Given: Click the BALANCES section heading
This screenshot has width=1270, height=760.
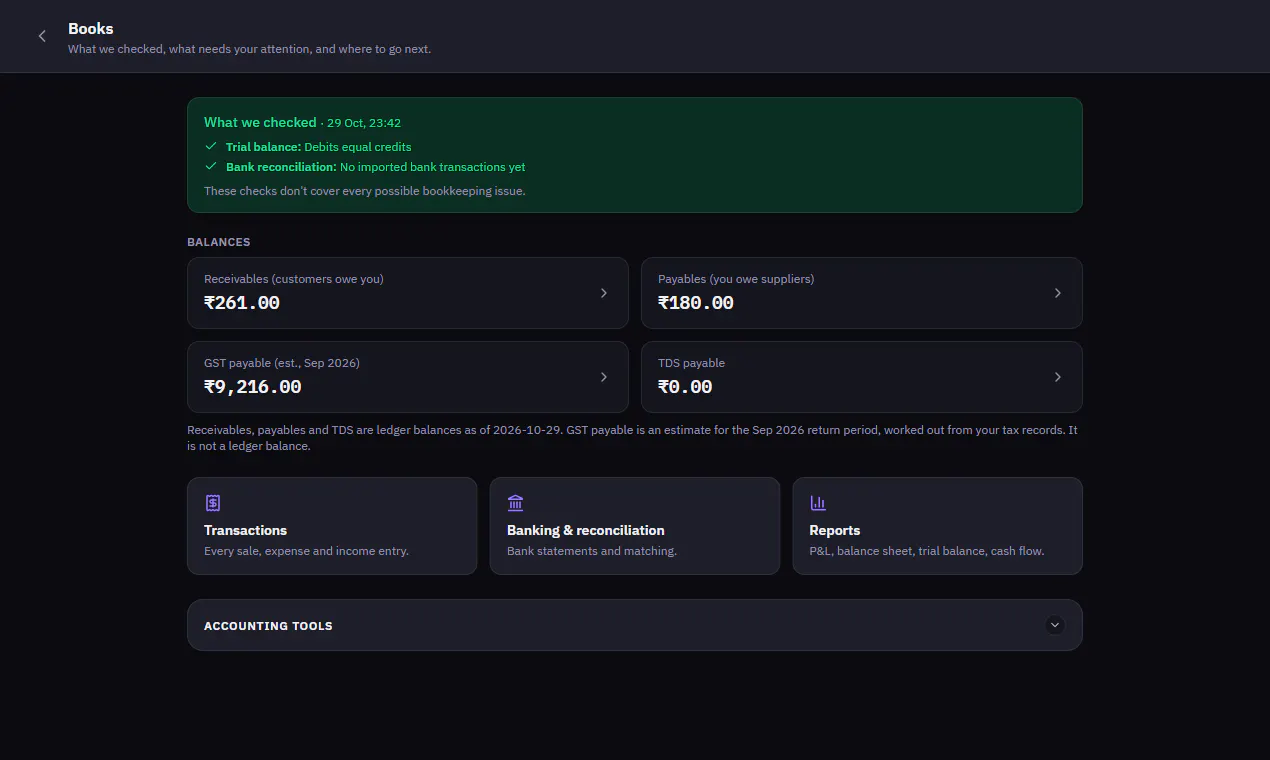Looking at the screenshot, I should tap(219, 242).
